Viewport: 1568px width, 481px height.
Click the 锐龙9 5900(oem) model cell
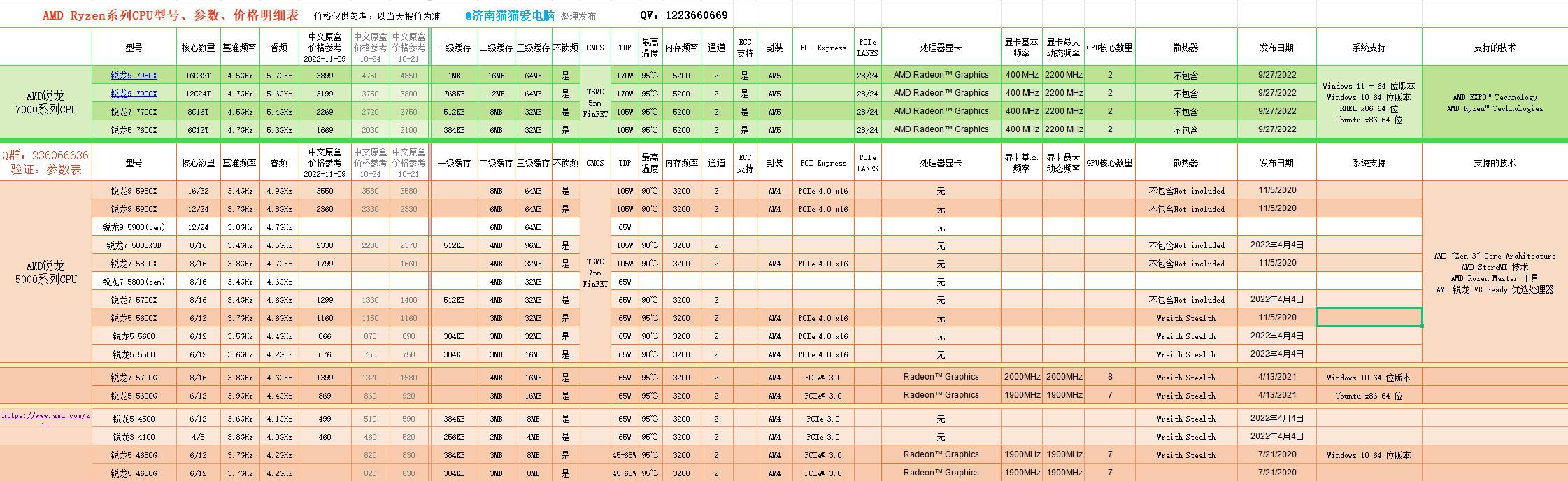tap(134, 227)
